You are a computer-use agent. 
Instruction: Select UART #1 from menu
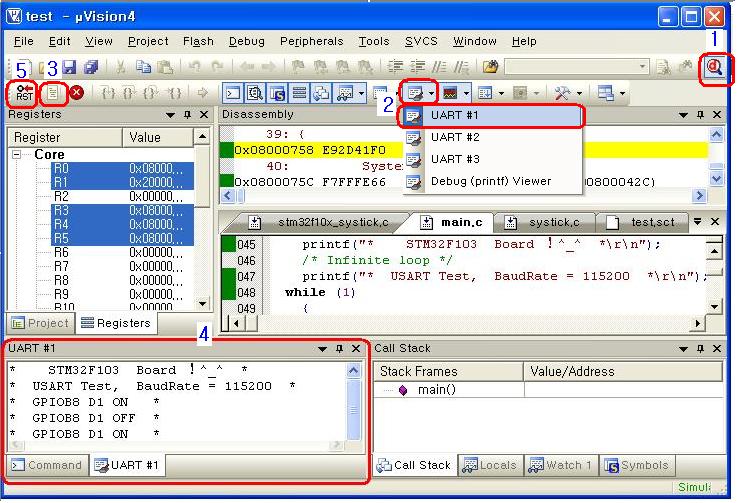492,116
